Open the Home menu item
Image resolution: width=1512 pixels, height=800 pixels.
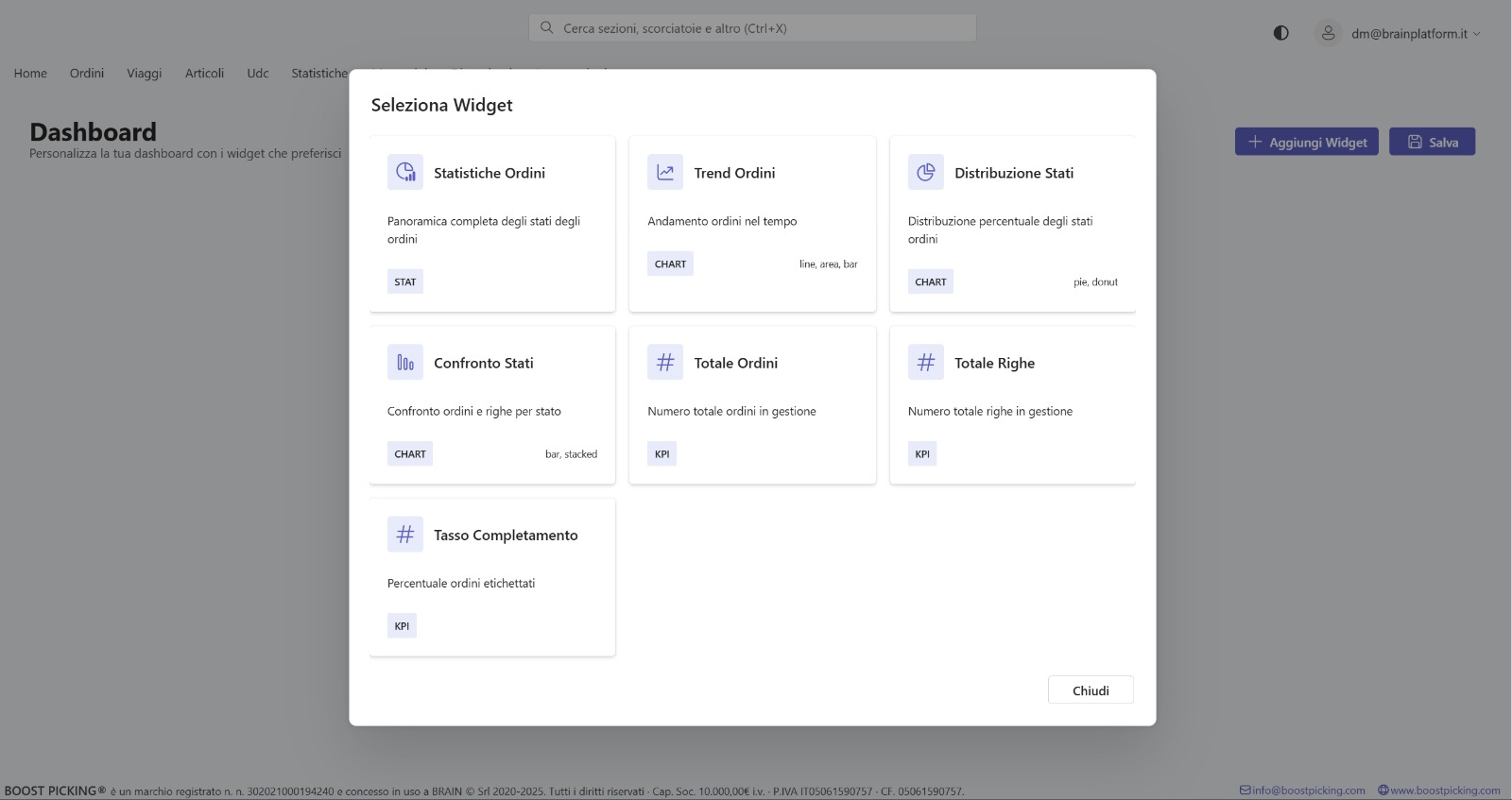[30, 73]
